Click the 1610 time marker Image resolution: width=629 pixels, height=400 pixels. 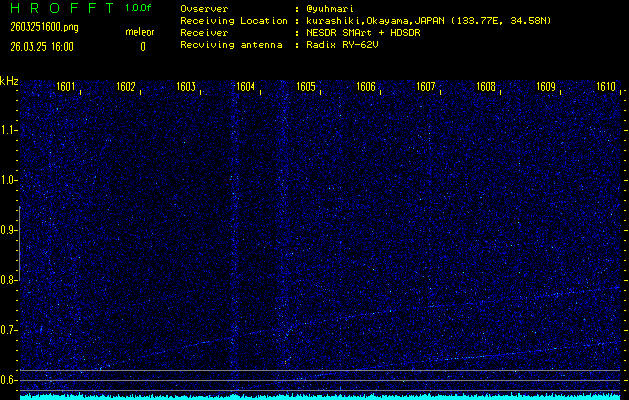pos(606,88)
